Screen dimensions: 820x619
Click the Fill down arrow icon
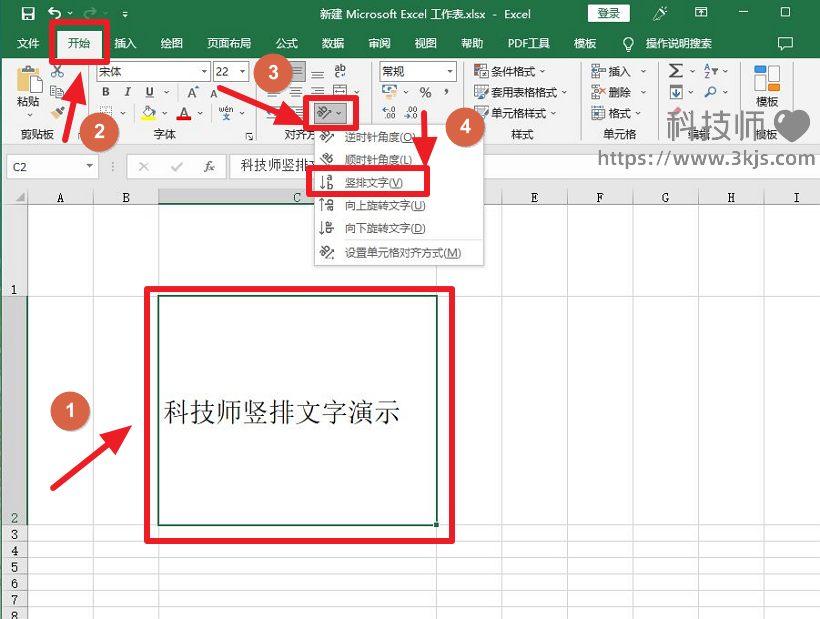[676, 92]
